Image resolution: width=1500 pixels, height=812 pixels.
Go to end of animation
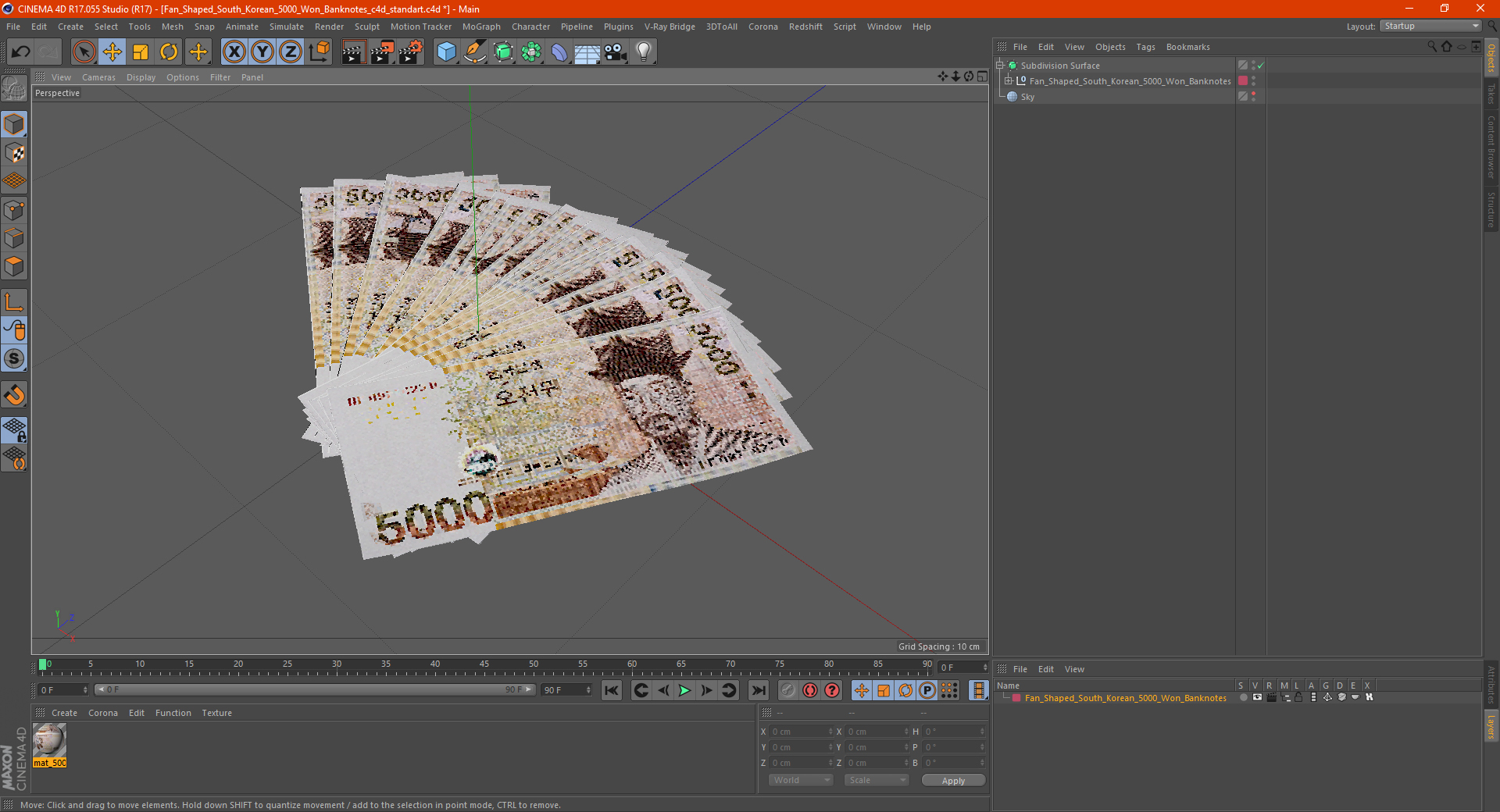(758, 690)
